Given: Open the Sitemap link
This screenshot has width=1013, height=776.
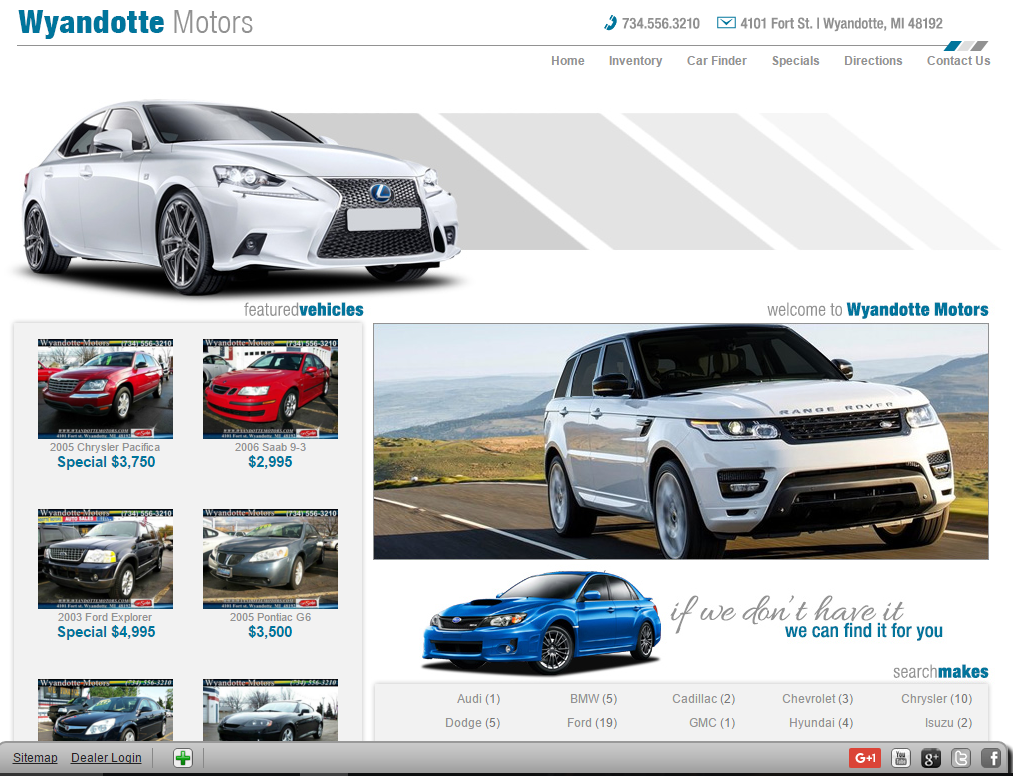Looking at the screenshot, I should [35, 758].
